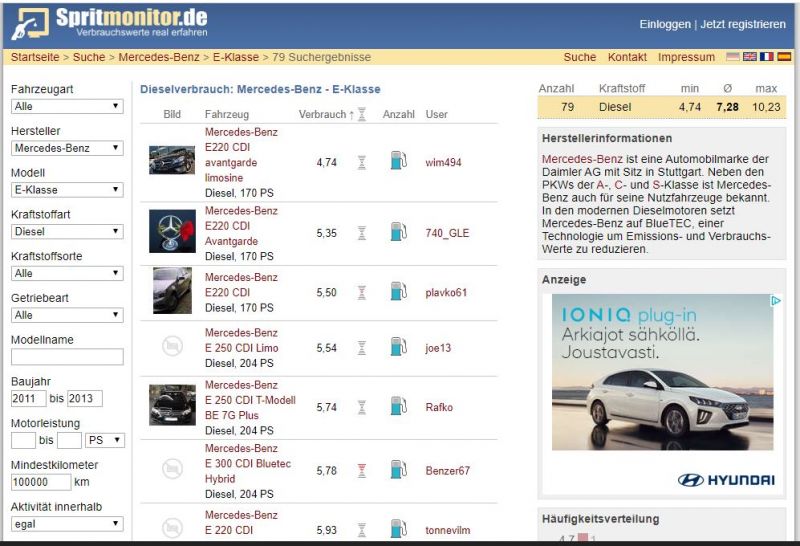
Task: Open the Getriebeart dropdown
Action: pyautogui.click(x=67, y=315)
